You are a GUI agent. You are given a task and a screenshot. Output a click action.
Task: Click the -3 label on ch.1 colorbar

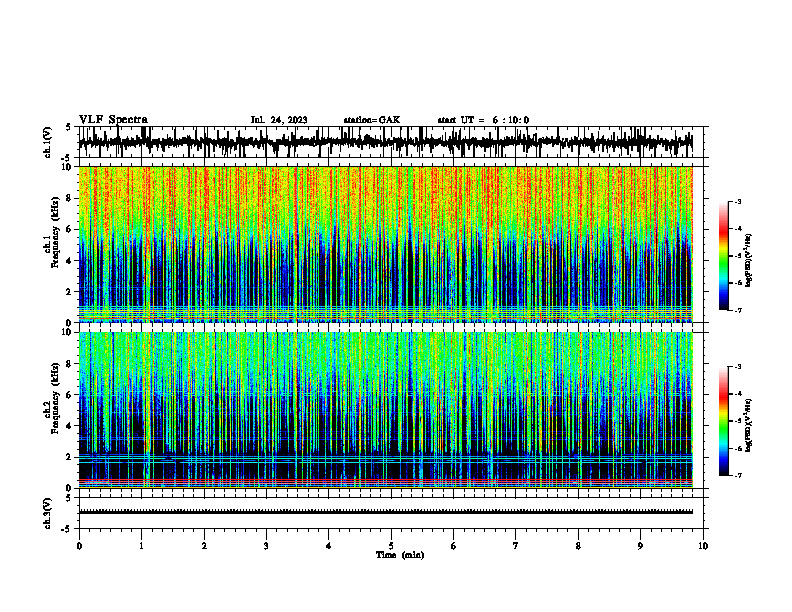738,202
